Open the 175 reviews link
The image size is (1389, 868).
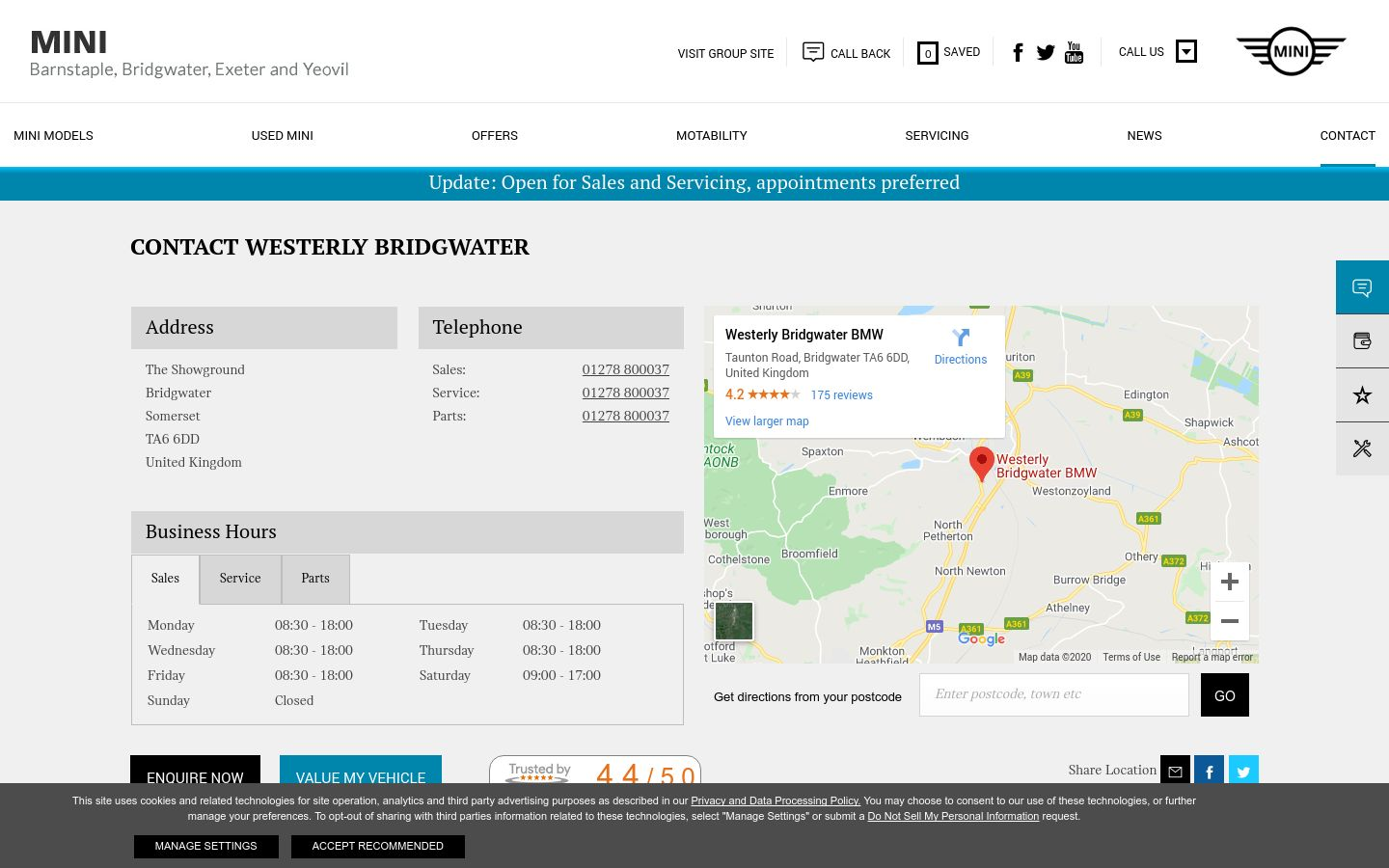[x=841, y=395]
